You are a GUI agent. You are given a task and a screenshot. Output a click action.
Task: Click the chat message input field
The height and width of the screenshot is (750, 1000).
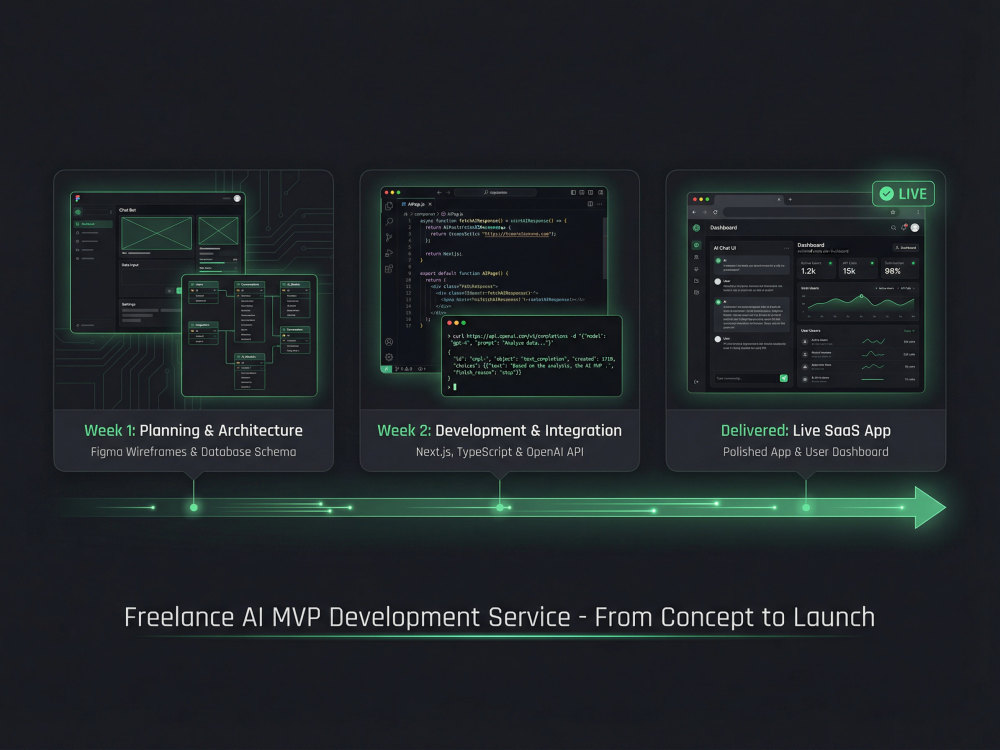tap(746, 378)
